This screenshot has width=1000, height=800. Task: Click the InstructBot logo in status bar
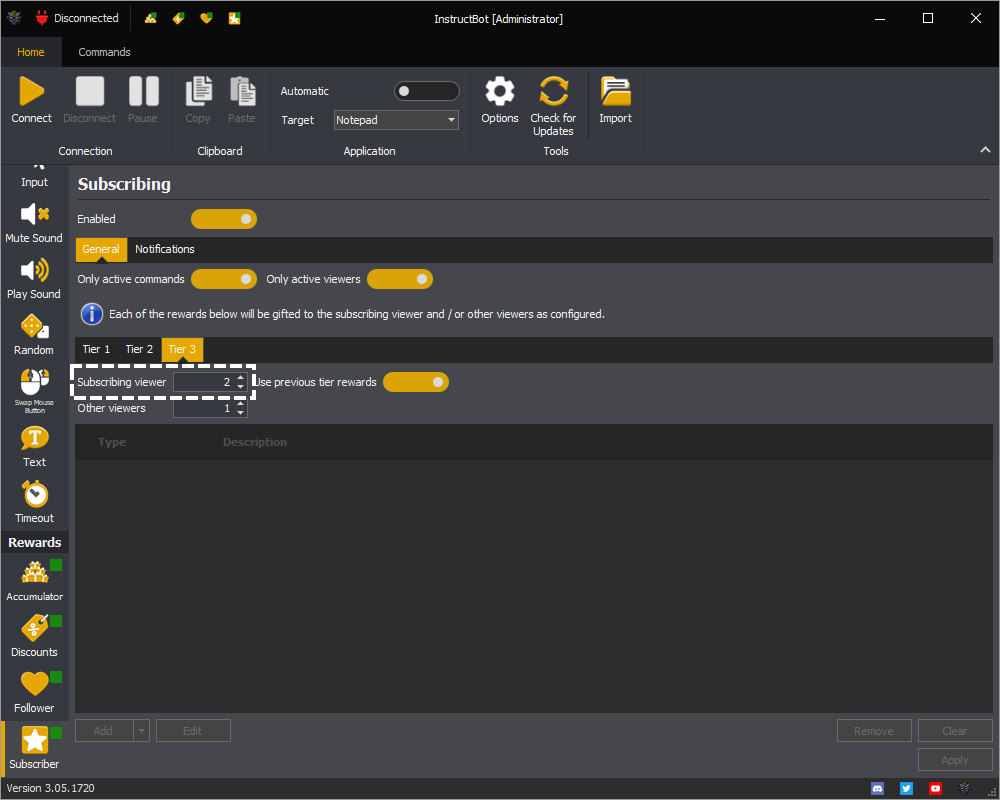(x=964, y=789)
